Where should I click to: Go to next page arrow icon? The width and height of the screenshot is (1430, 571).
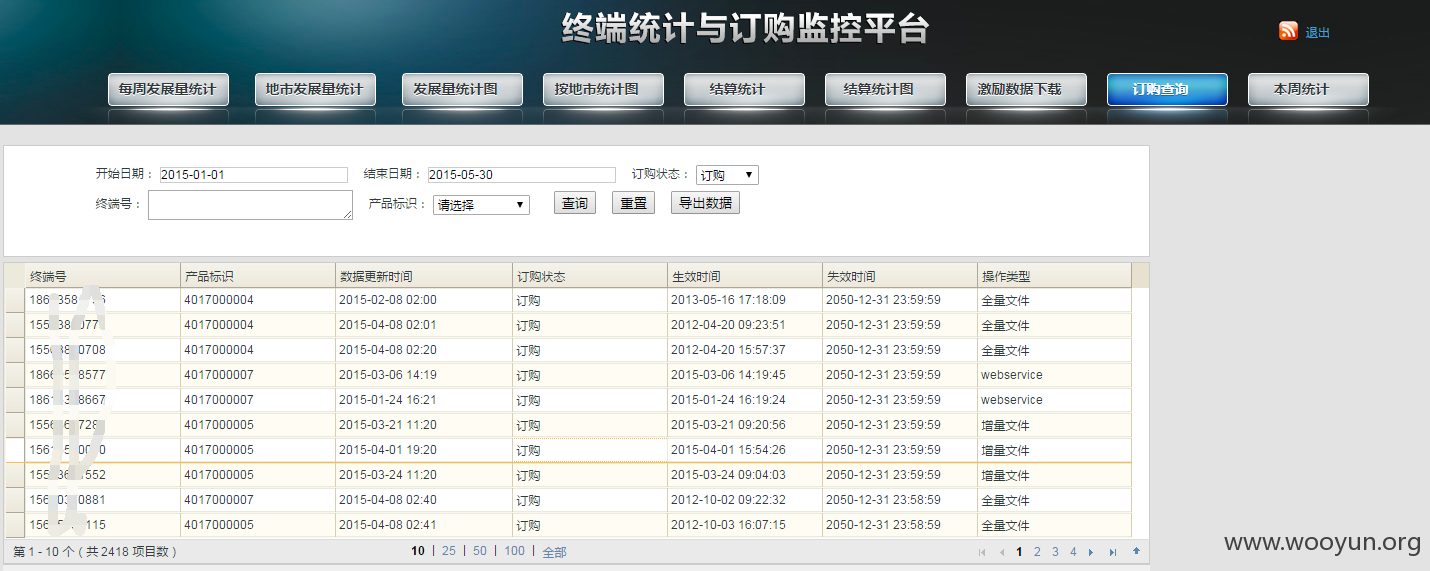coord(1091,552)
